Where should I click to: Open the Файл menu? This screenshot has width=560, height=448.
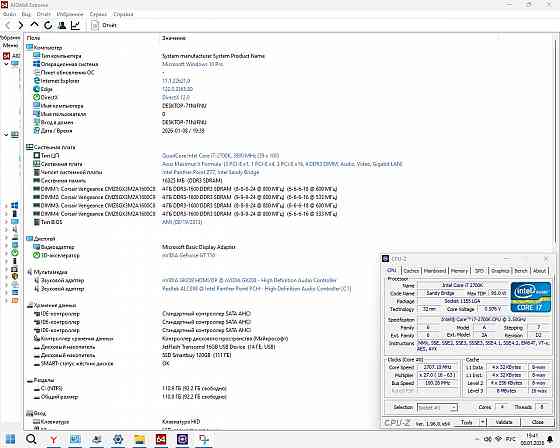(x=9, y=14)
